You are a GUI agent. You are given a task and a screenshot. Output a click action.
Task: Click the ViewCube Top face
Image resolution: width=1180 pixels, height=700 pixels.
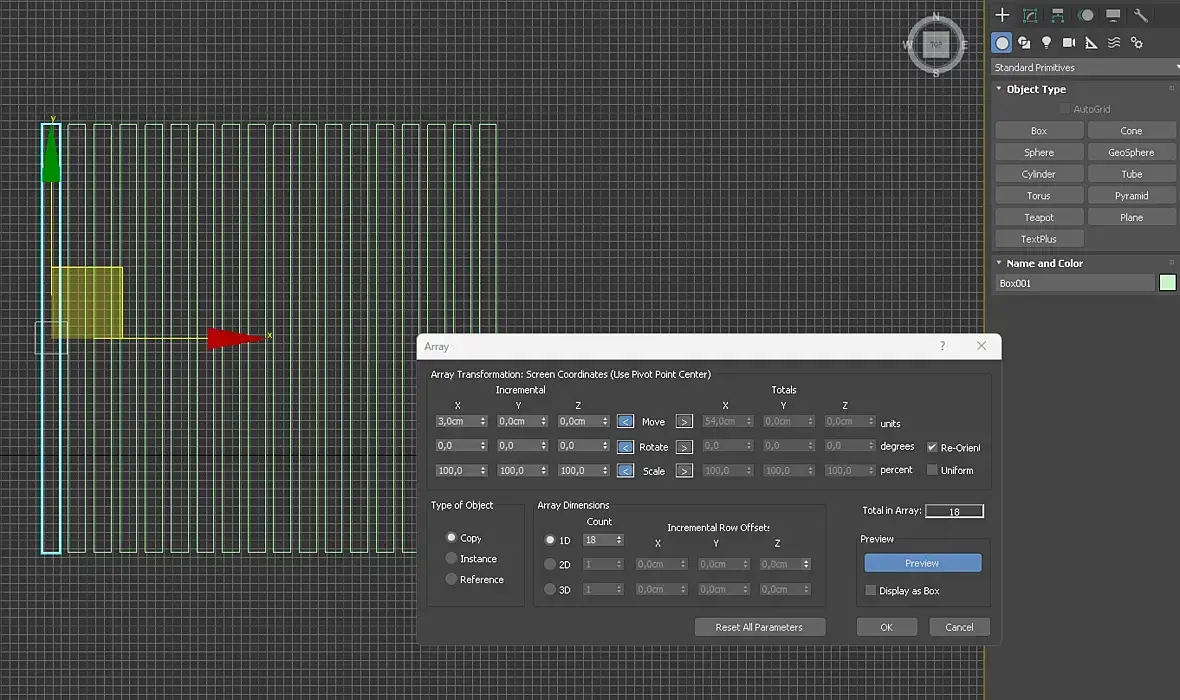pos(936,44)
